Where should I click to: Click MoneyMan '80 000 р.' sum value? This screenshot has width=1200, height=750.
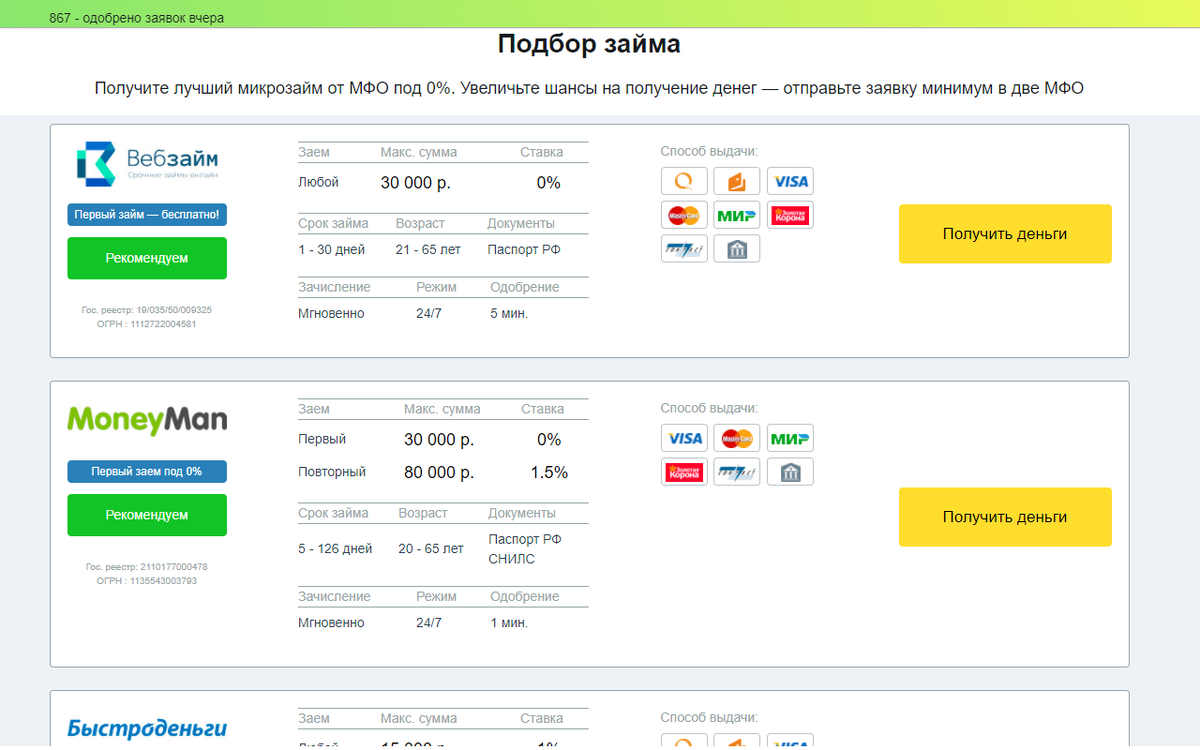(439, 472)
